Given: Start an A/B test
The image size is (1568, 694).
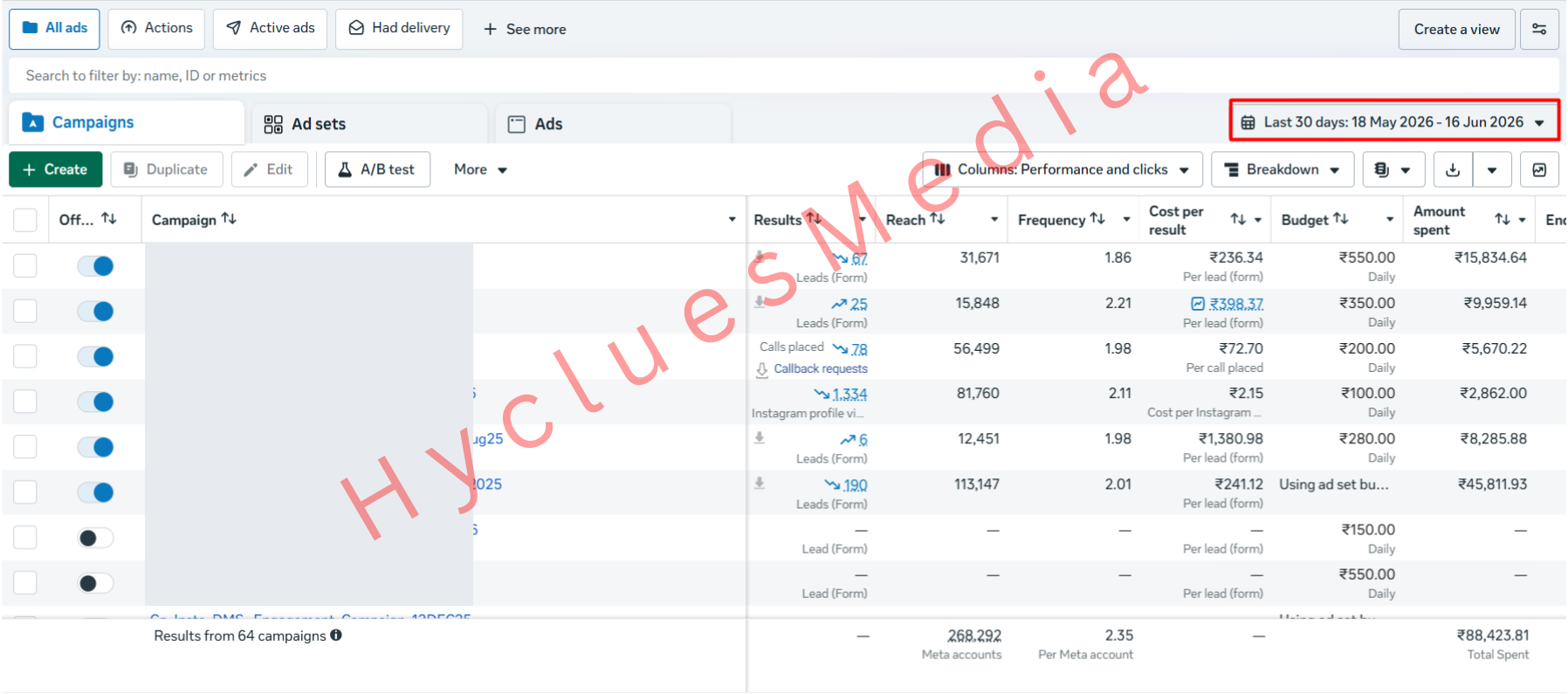Looking at the screenshot, I should click(377, 169).
